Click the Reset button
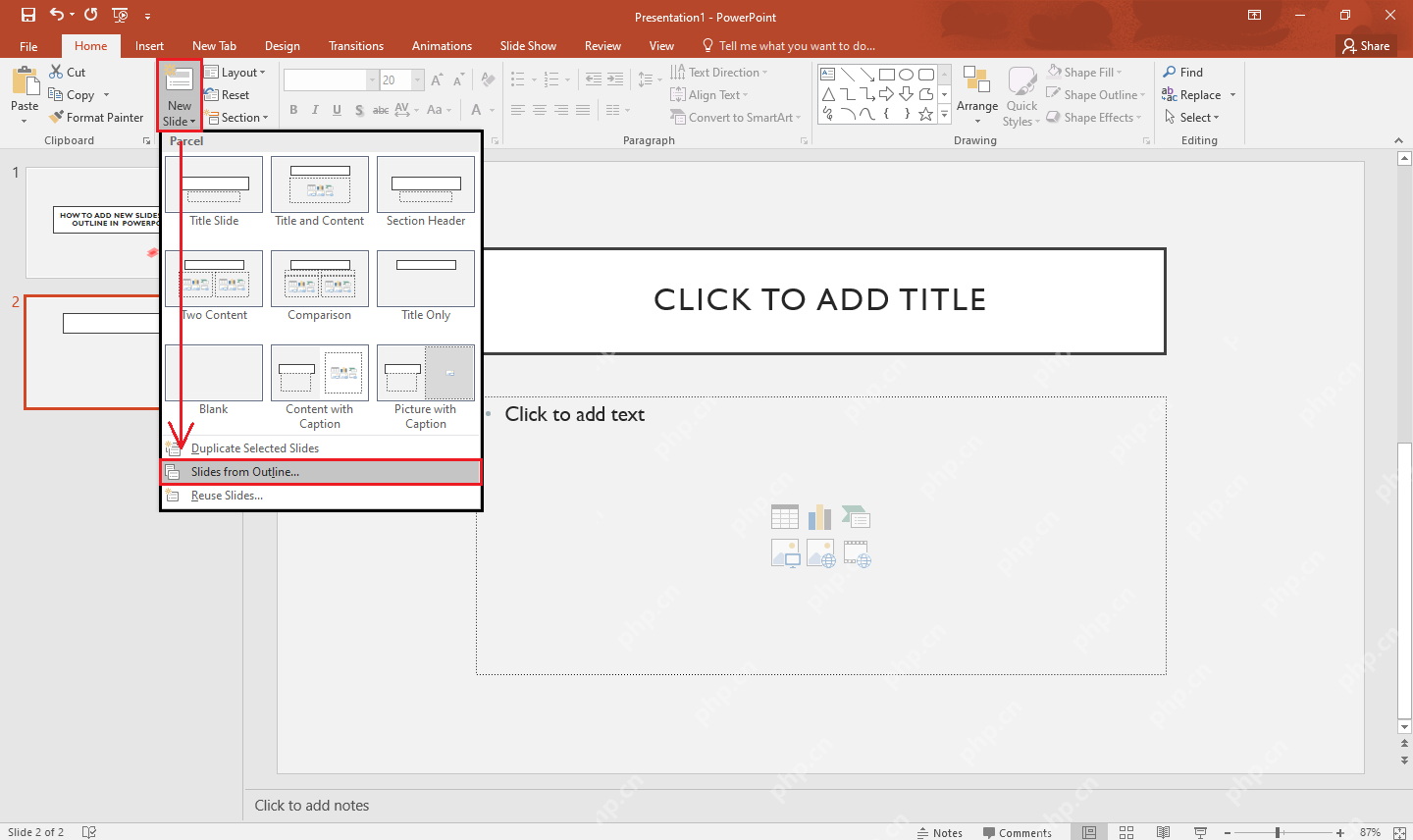Image resolution: width=1413 pixels, height=840 pixels. pos(227,95)
